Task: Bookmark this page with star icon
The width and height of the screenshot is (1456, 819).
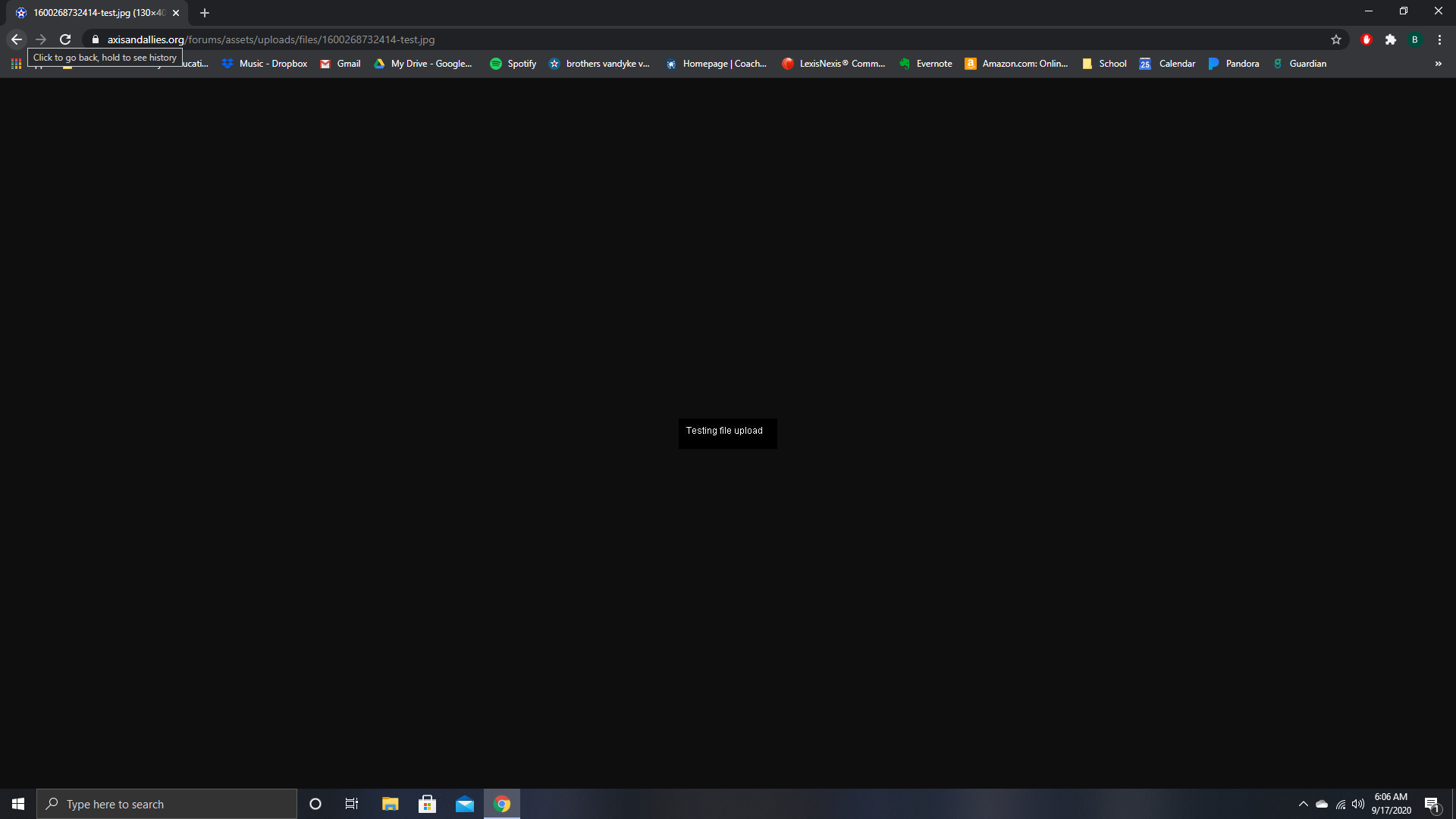Action: click(x=1336, y=39)
